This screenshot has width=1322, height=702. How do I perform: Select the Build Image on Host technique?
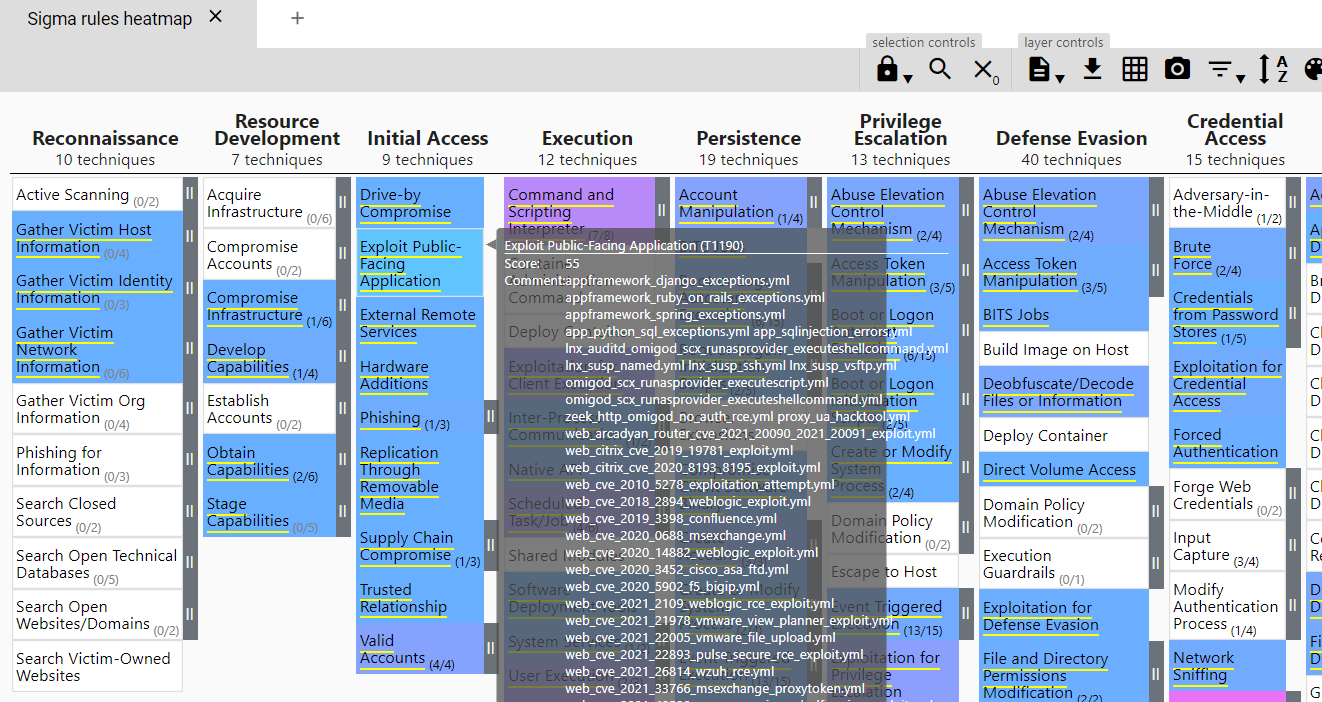click(1064, 349)
